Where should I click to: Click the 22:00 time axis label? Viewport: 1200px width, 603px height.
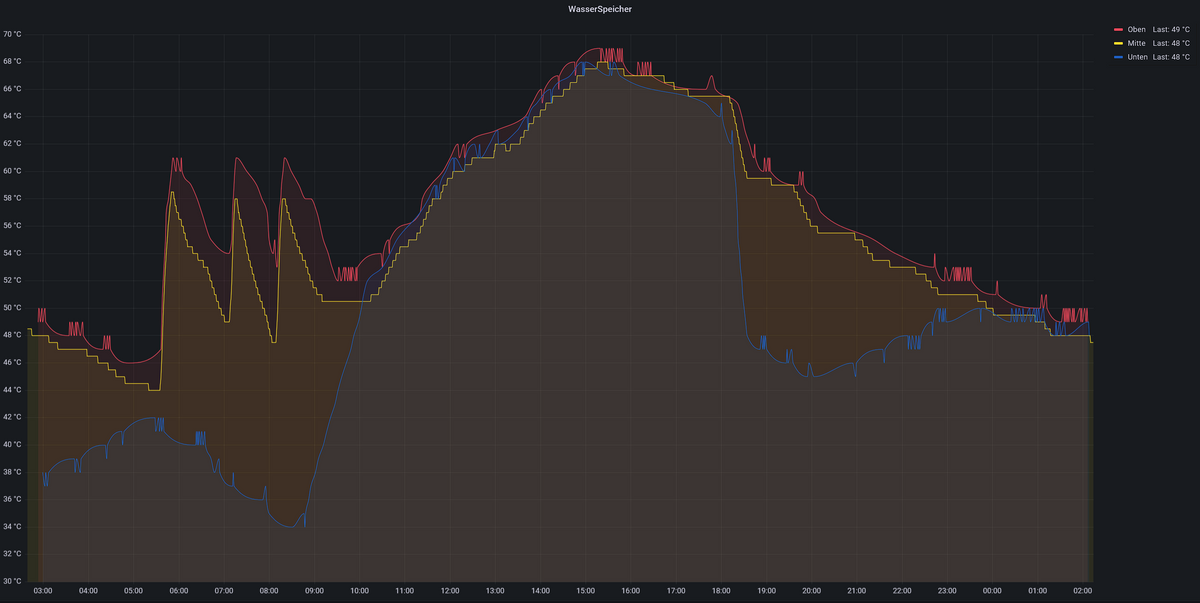902,591
